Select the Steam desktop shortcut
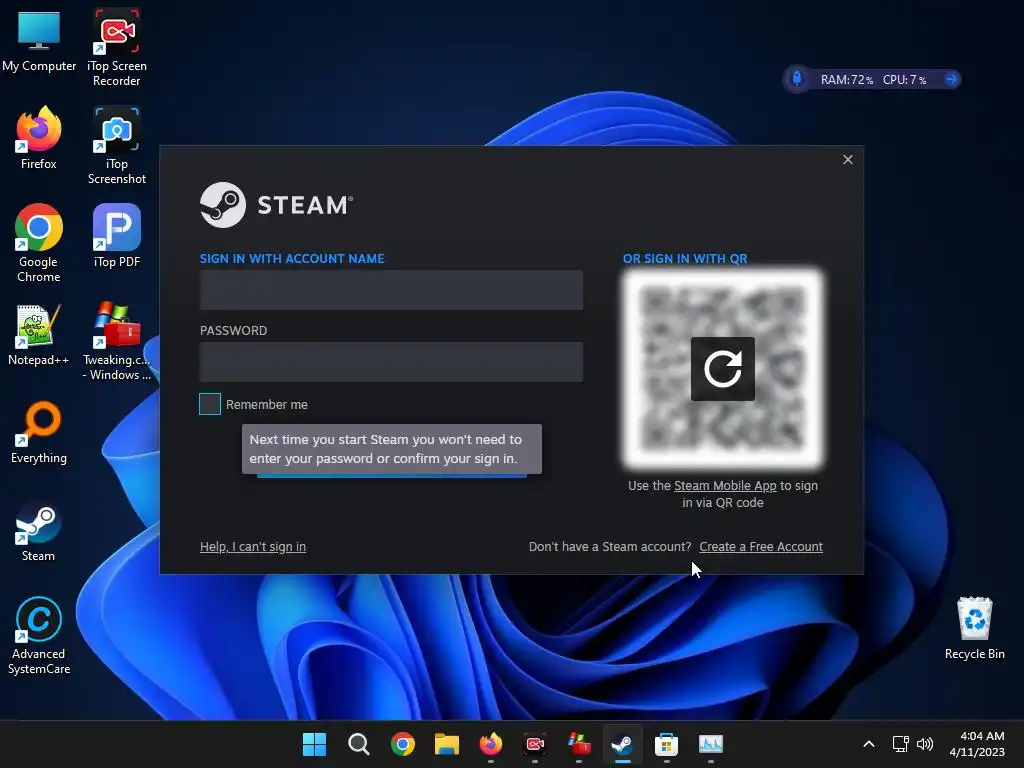 tap(39, 530)
